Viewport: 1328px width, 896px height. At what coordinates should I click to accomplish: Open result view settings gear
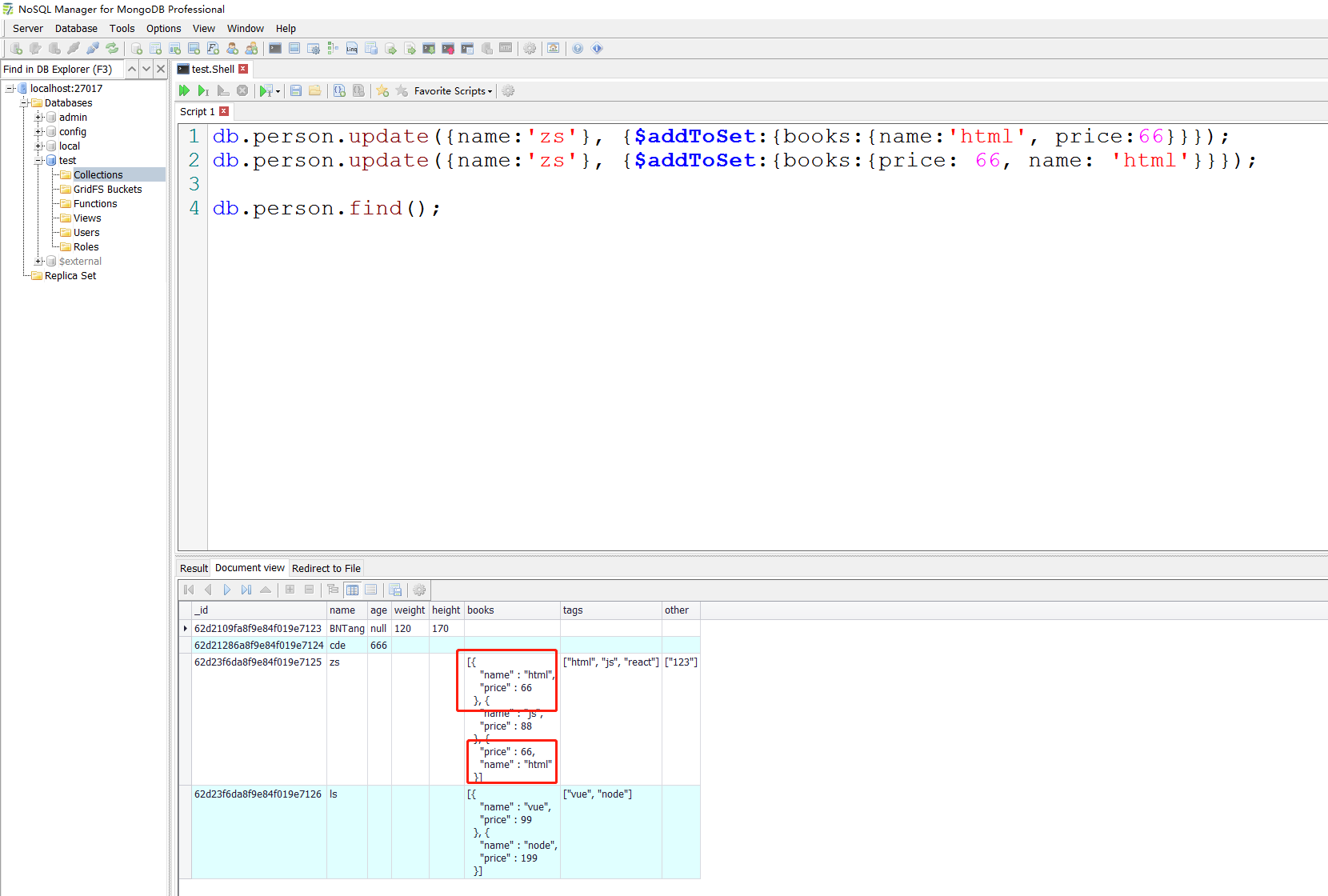419,590
